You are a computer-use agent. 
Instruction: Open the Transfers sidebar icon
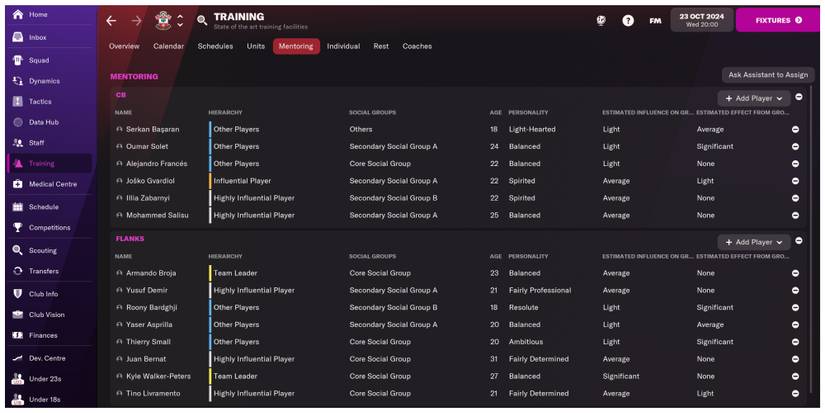point(18,271)
